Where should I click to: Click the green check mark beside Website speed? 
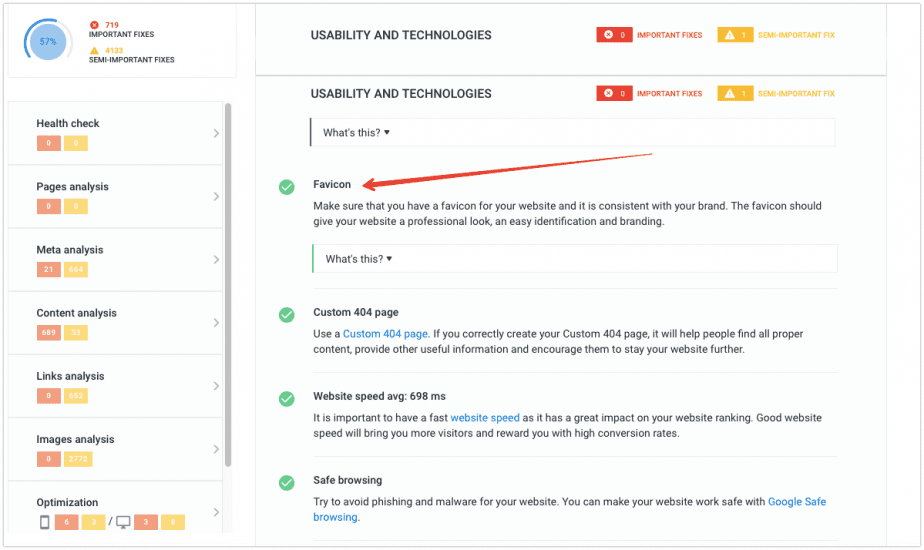click(287, 399)
